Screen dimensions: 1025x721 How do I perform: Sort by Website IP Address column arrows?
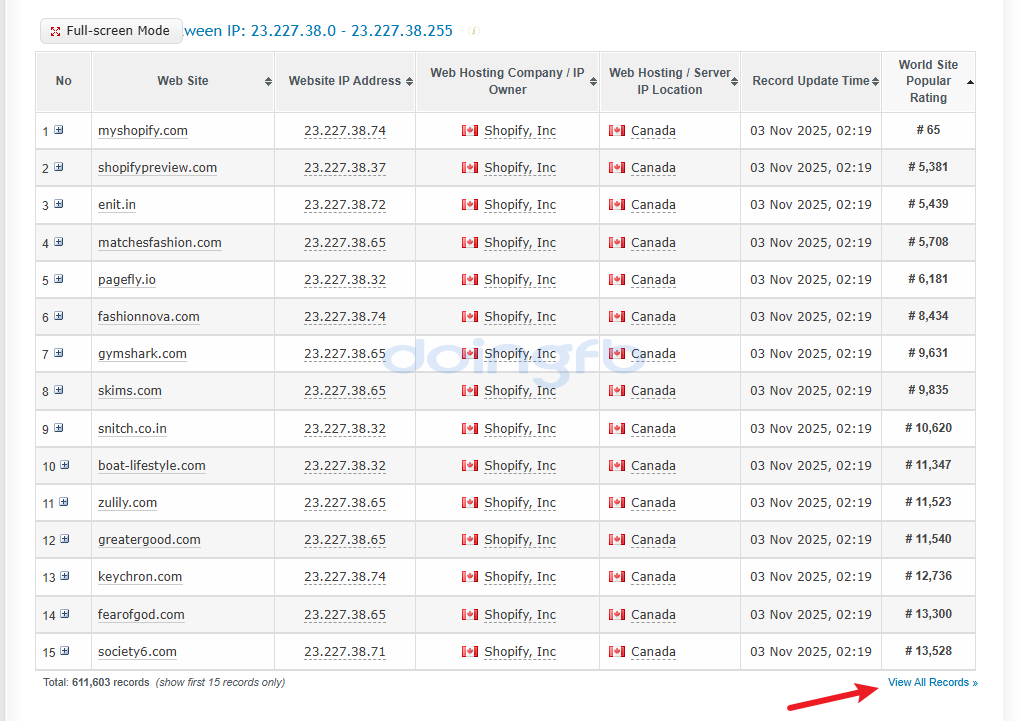click(409, 82)
